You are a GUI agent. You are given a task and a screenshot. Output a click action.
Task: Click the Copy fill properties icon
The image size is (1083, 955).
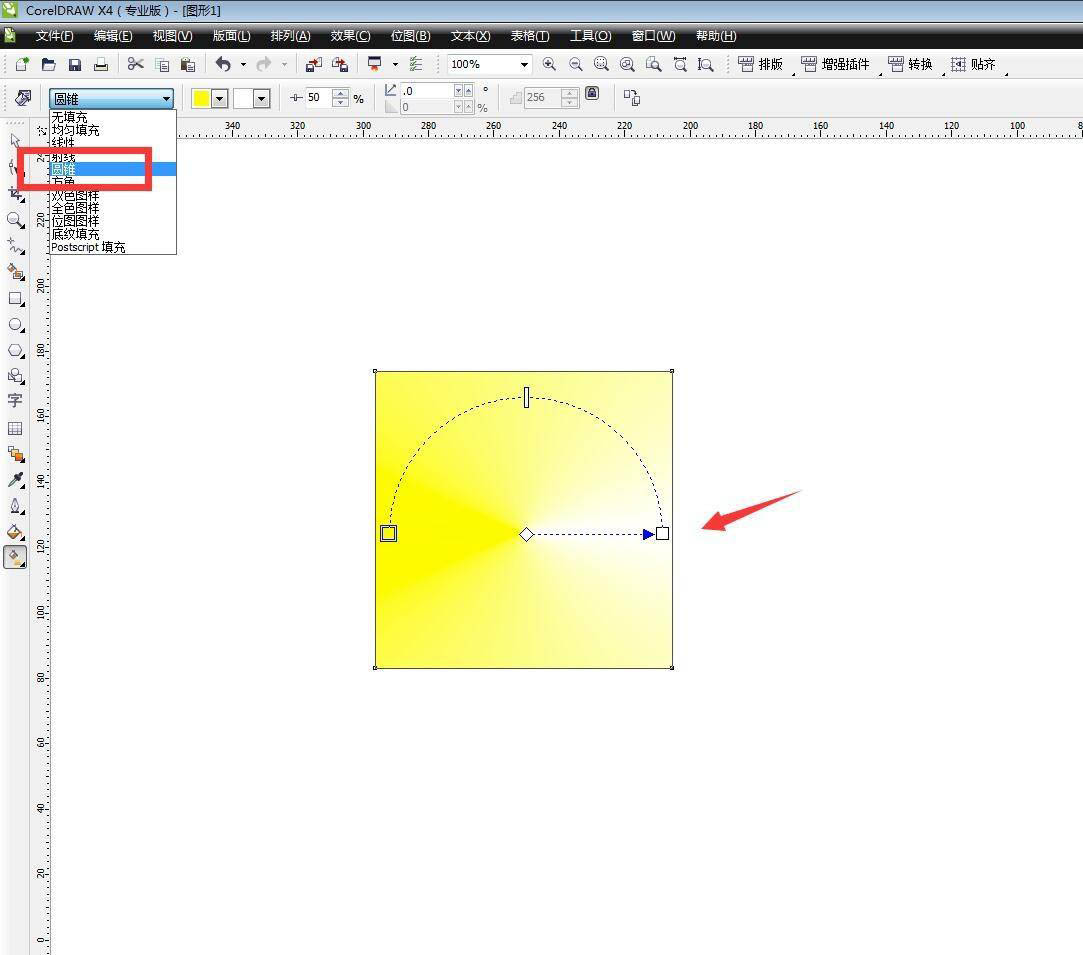pos(631,97)
